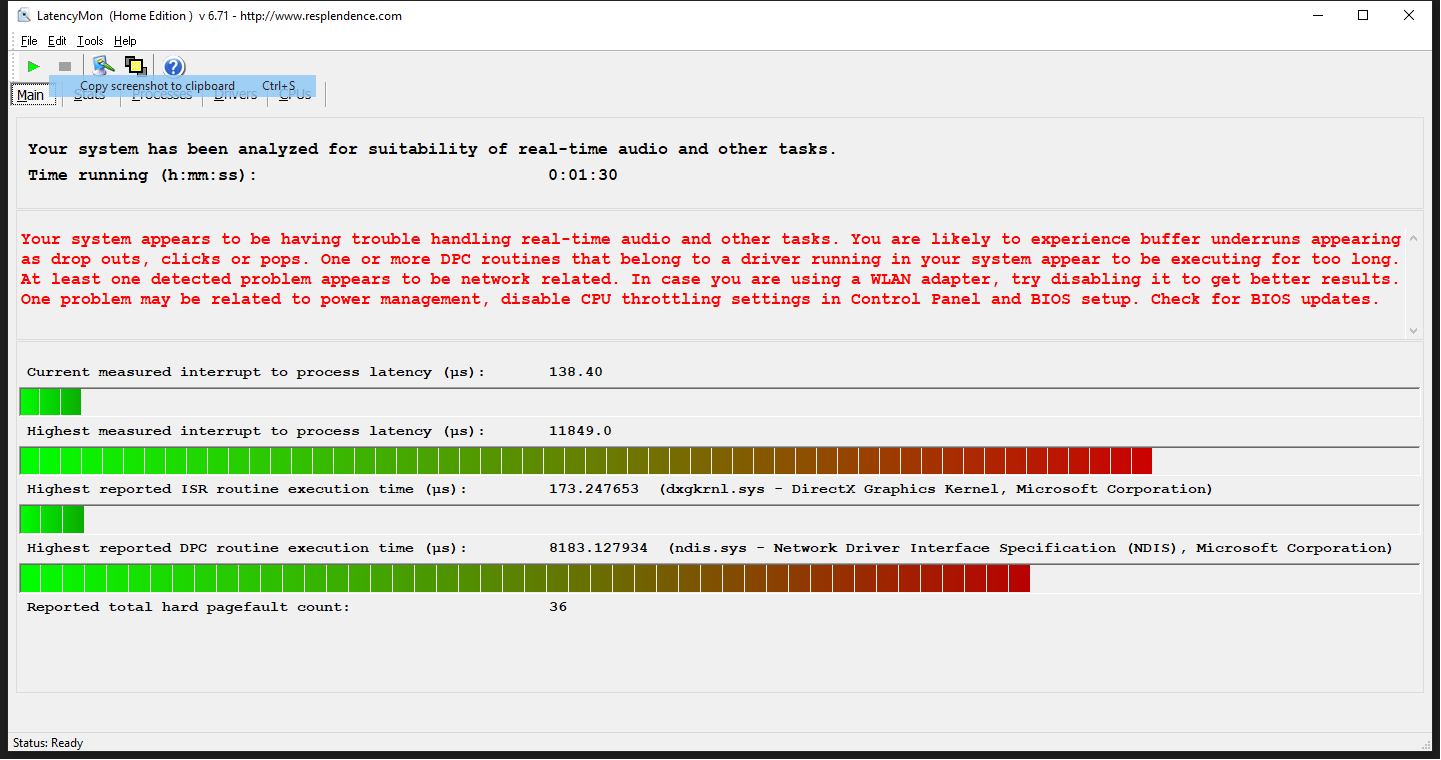The height and width of the screenshot is (760, 1441).
Task: Minimize the LatencyMon window
Action: (1317, 15)
